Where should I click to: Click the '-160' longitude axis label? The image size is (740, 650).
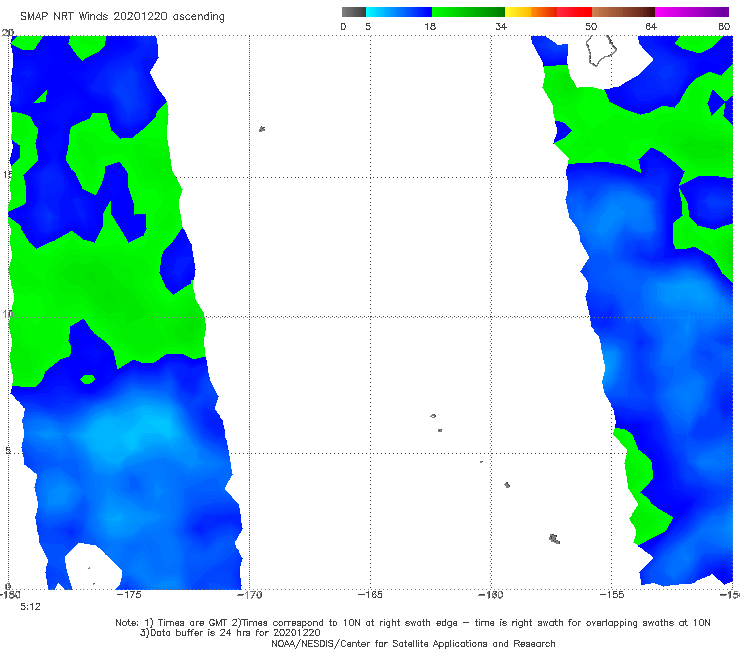coord(491,595)
